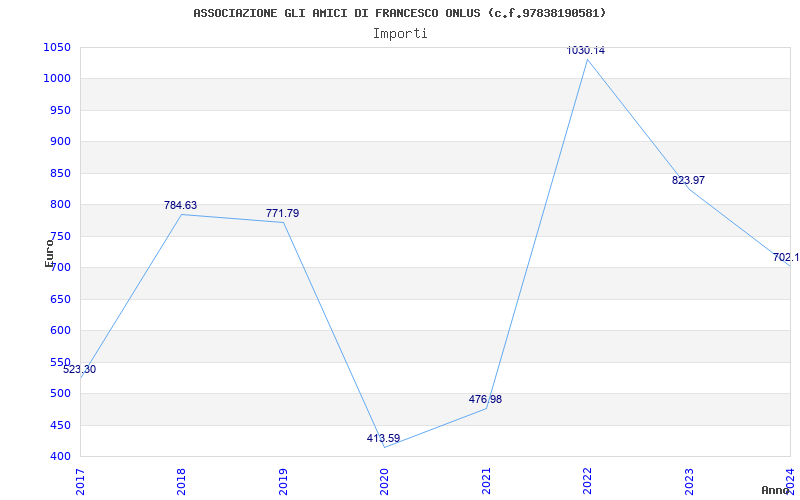The height and width of the screenshot is (500, 800).
Task: Click the 2018 x-axis year label
Action: click(182, 482)
